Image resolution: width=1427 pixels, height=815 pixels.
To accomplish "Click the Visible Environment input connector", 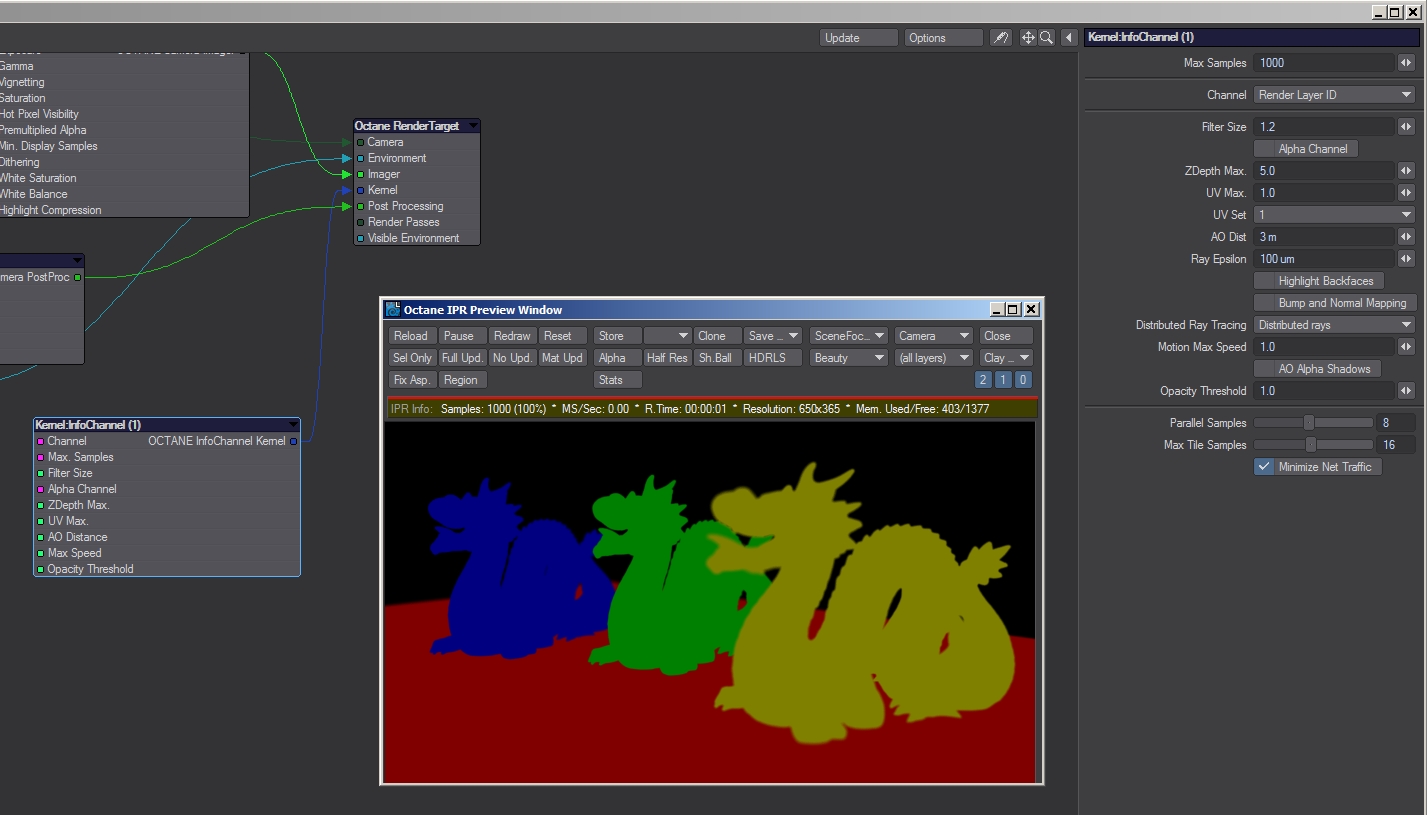I will tap(361, 238).
